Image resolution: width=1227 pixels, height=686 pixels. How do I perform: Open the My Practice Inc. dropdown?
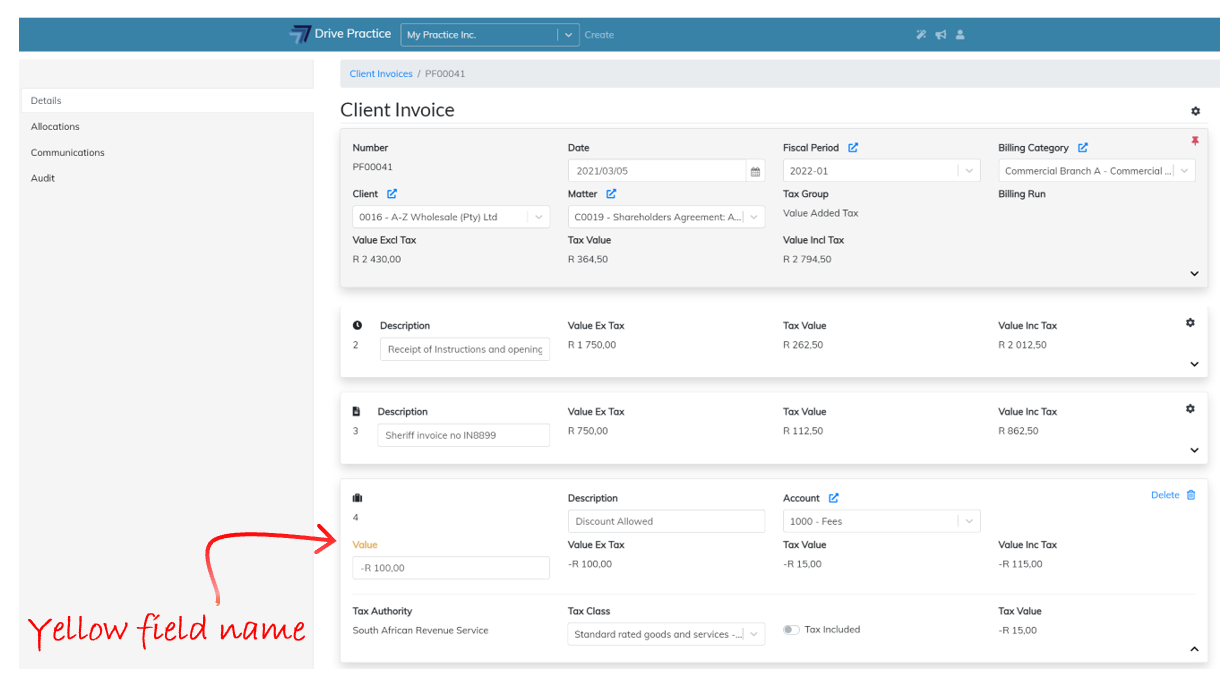coord(568,35)
